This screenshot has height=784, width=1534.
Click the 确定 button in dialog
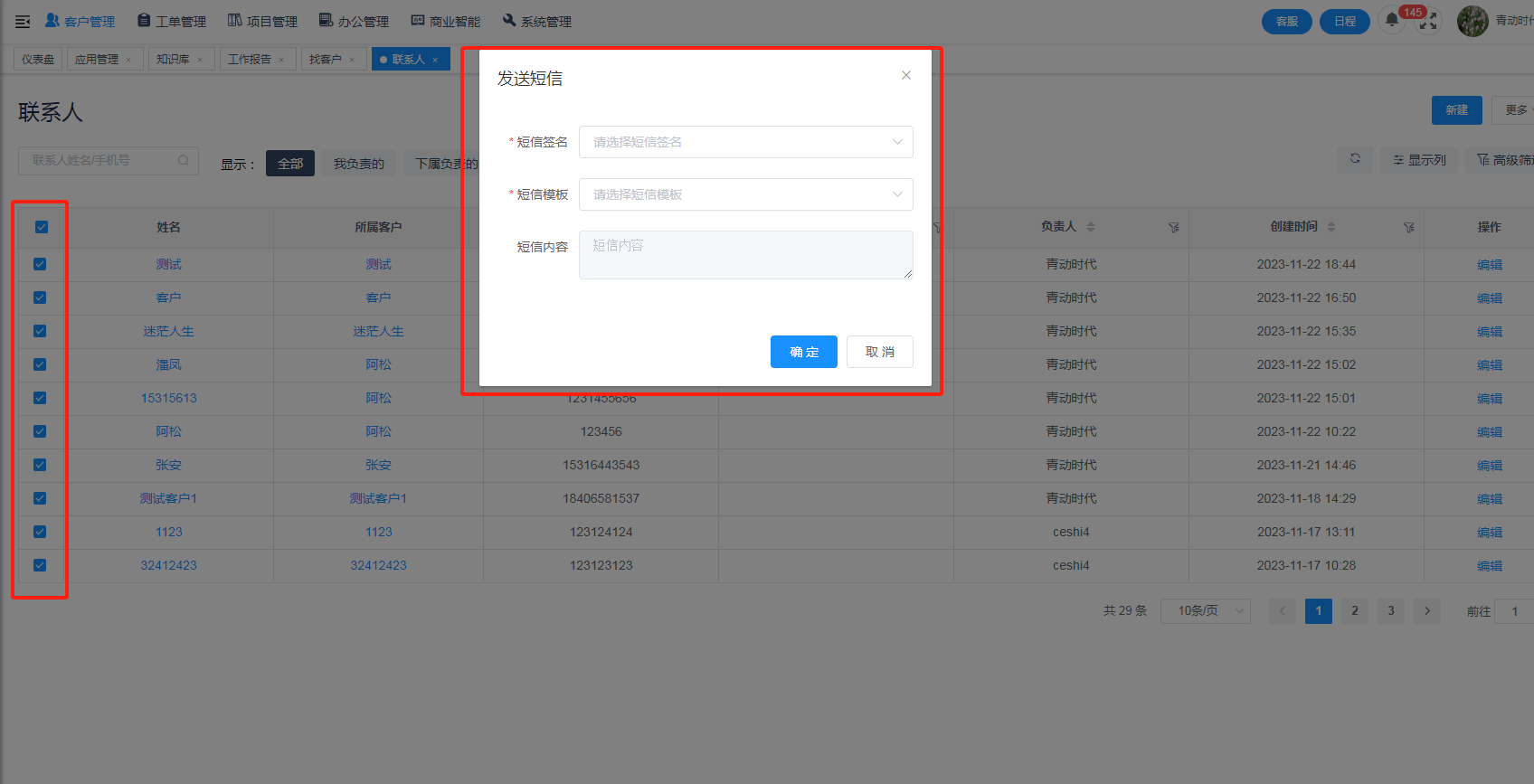803,352
